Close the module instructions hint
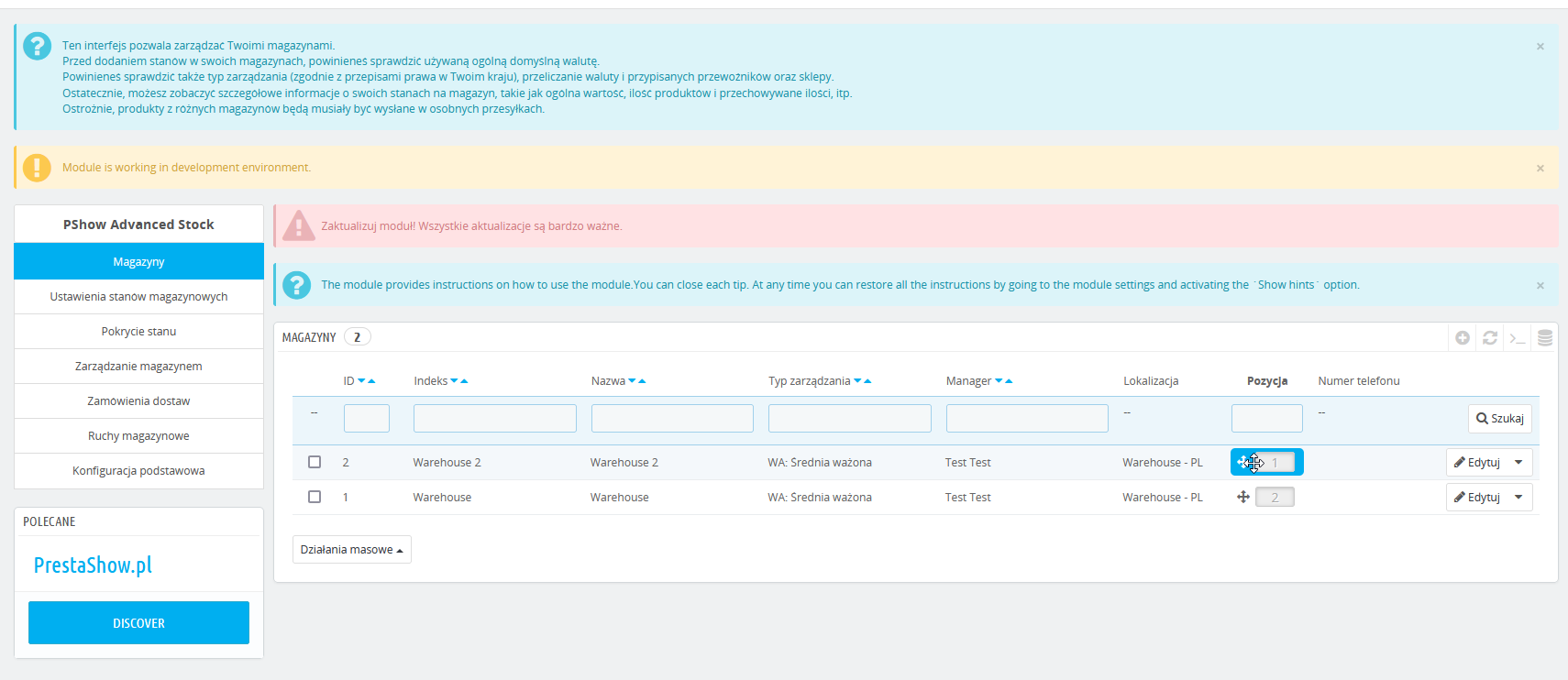 (x=1540, y=285)
